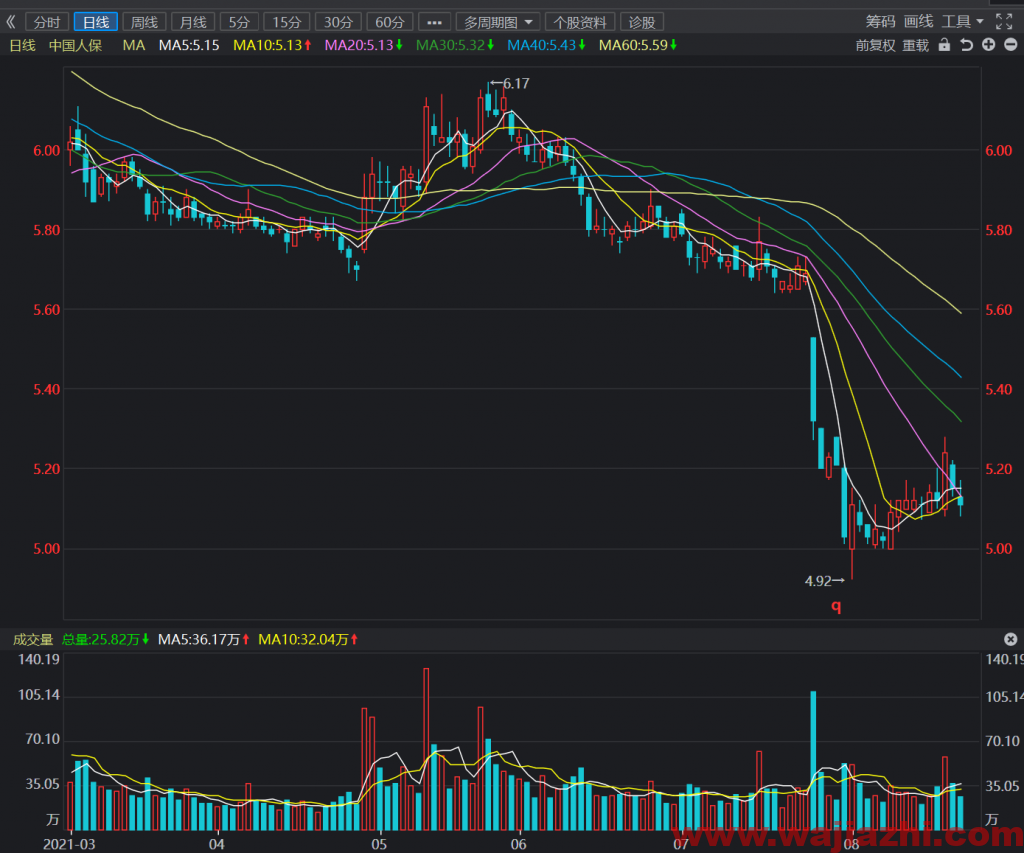Click the undo arrow icon
Screen dimensions: 1024x853
967,44
